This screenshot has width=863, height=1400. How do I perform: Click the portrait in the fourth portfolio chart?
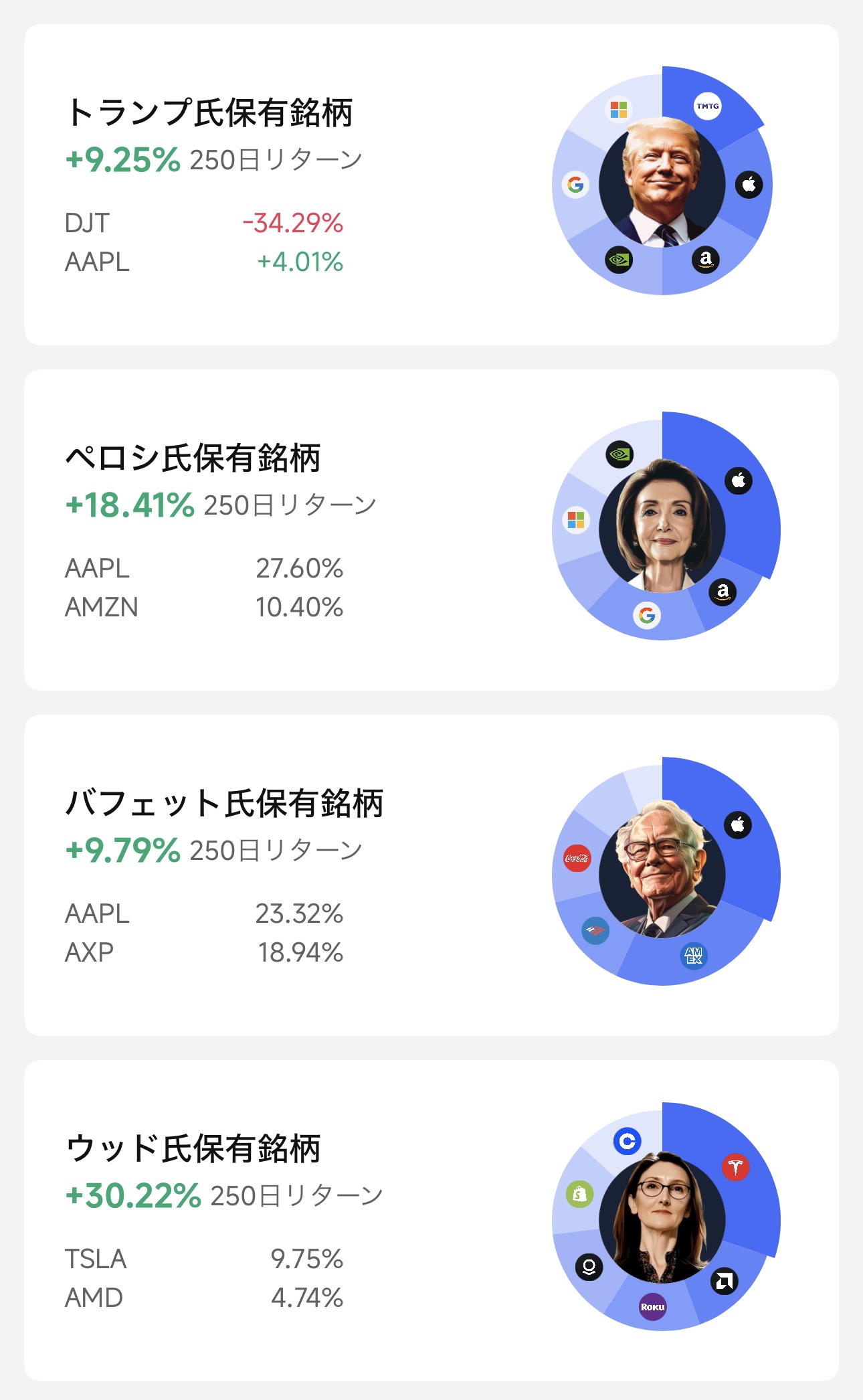(x=662, y=1218)
